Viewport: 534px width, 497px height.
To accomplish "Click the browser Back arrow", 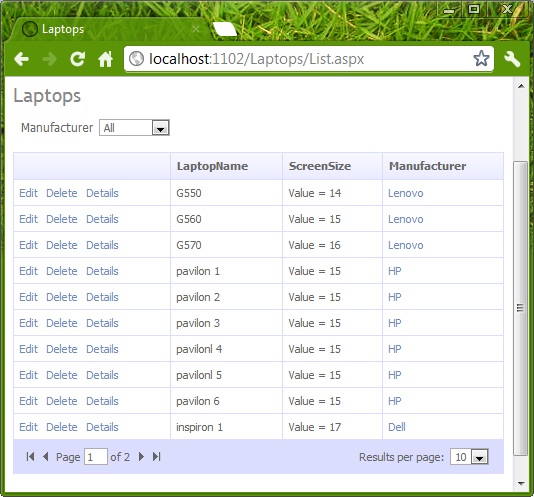I will click(21, 59).
